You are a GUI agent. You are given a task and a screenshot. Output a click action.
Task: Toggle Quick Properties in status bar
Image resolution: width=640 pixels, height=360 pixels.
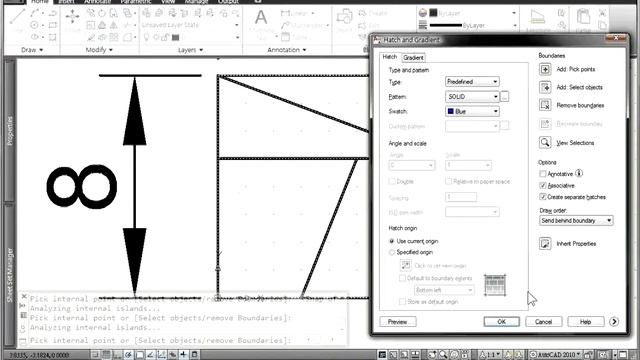coord(194,354)
